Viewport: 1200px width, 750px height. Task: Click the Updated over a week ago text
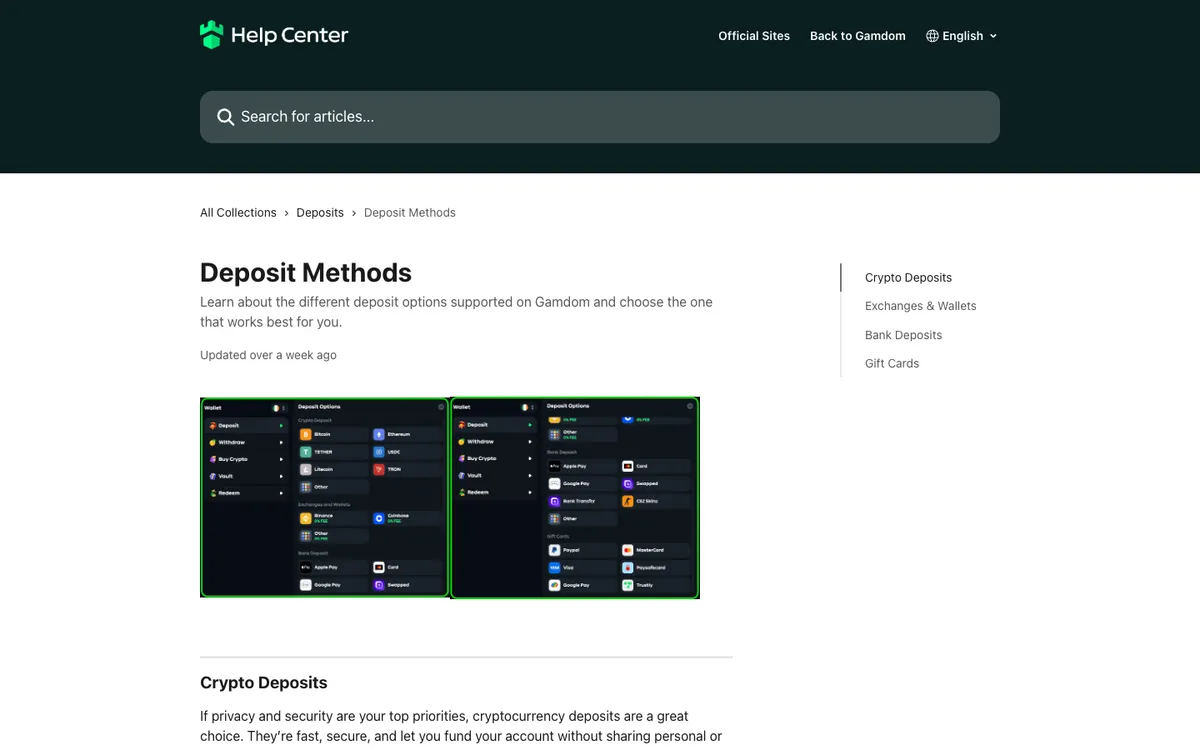click(268, 355)
